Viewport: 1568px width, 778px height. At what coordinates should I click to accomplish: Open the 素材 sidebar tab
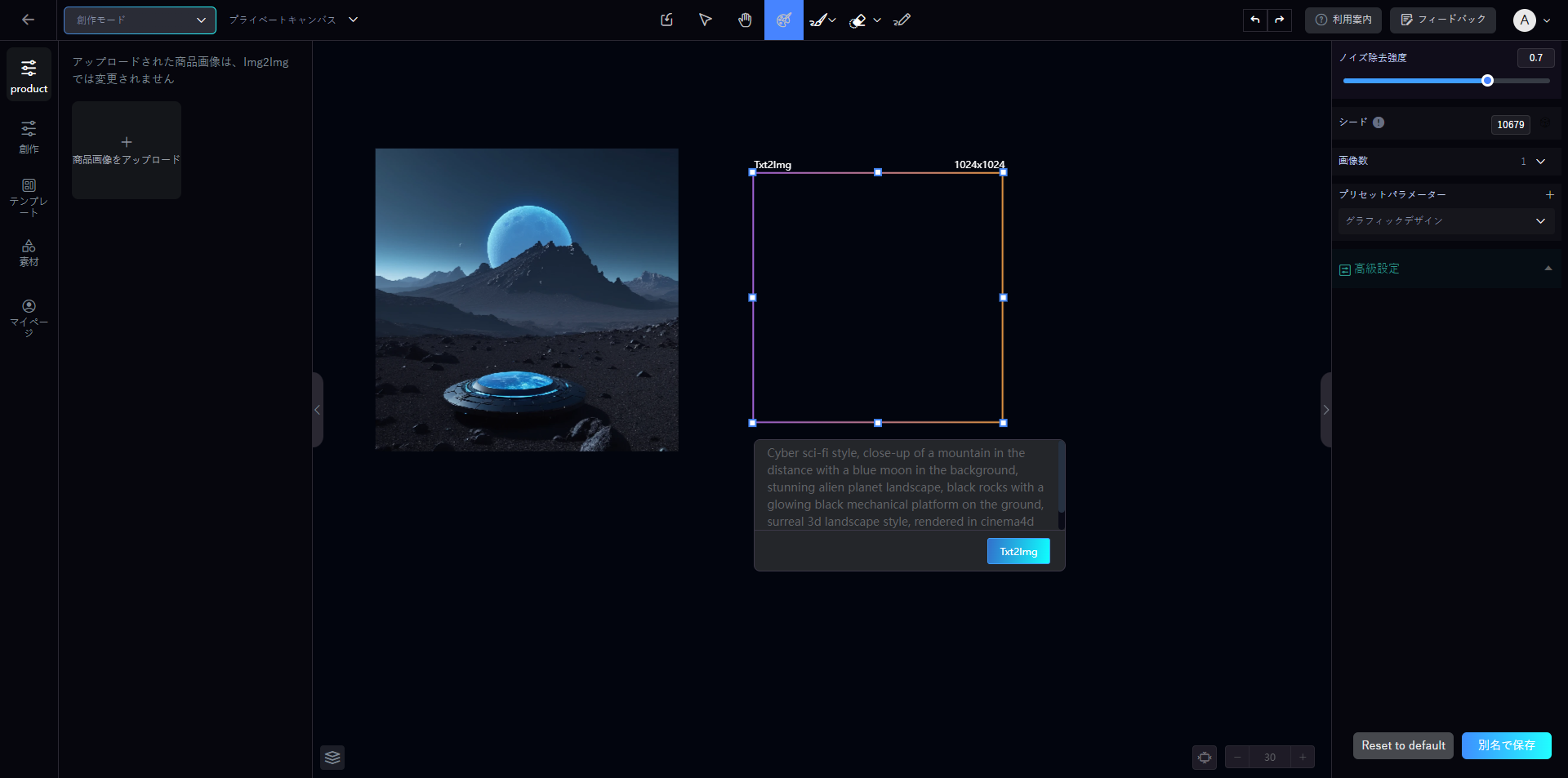(x=29, y=253)
